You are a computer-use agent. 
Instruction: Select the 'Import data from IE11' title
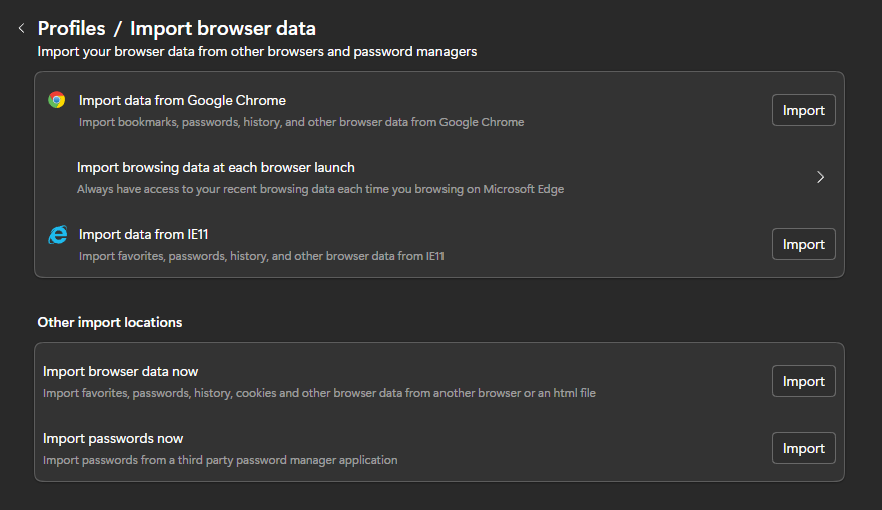pyautogui.click(x=143, y=234)
